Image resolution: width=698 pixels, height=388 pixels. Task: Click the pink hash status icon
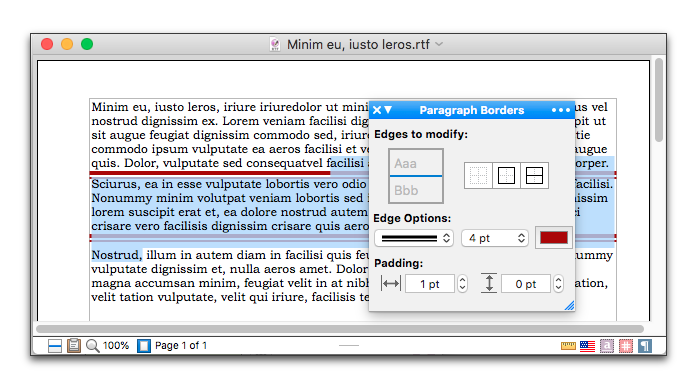point(626,346)
